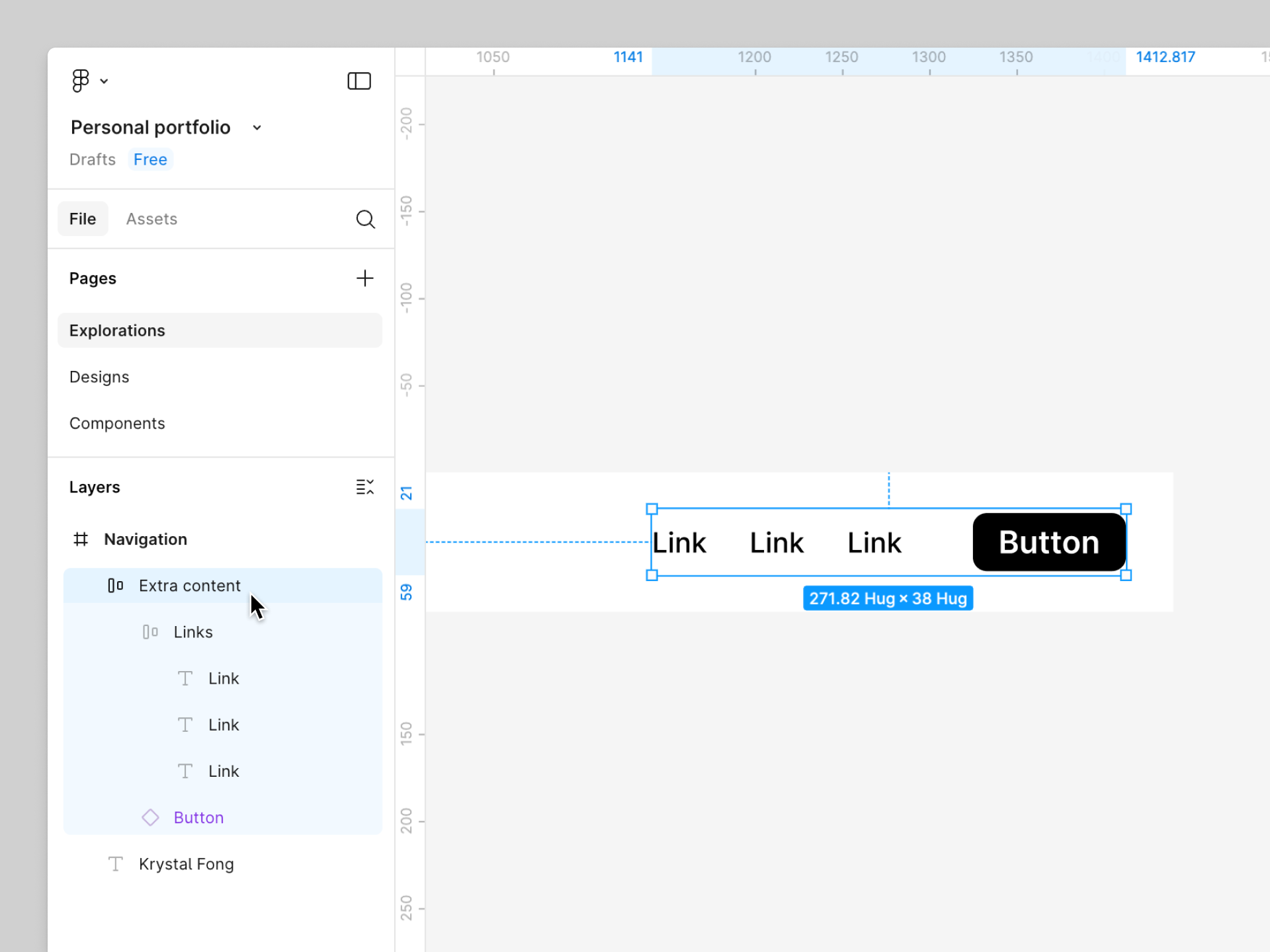1270x952 pixels.
Task: Toggle the sidebar panel icon
Action: pos(359,81)
